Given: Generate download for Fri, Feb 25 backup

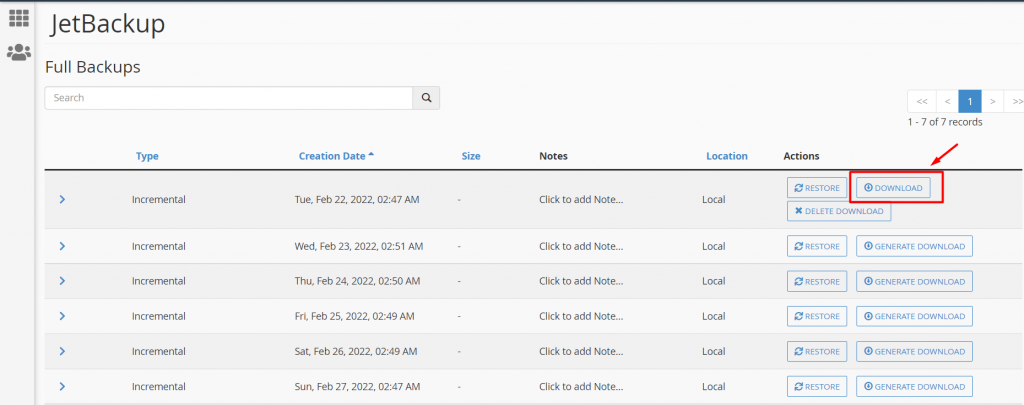Looking at the screenshot, I should tap(914, 316).
